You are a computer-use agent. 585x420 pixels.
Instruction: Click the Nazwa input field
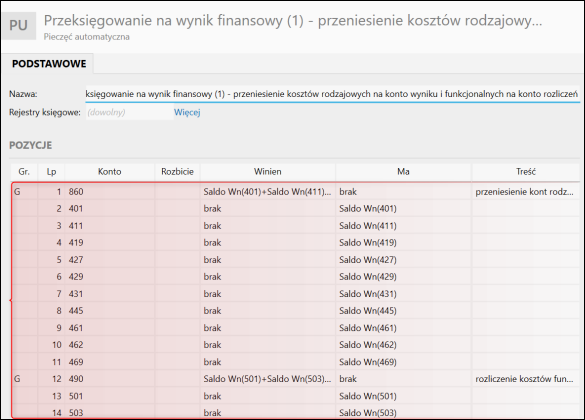pos(332,94)
